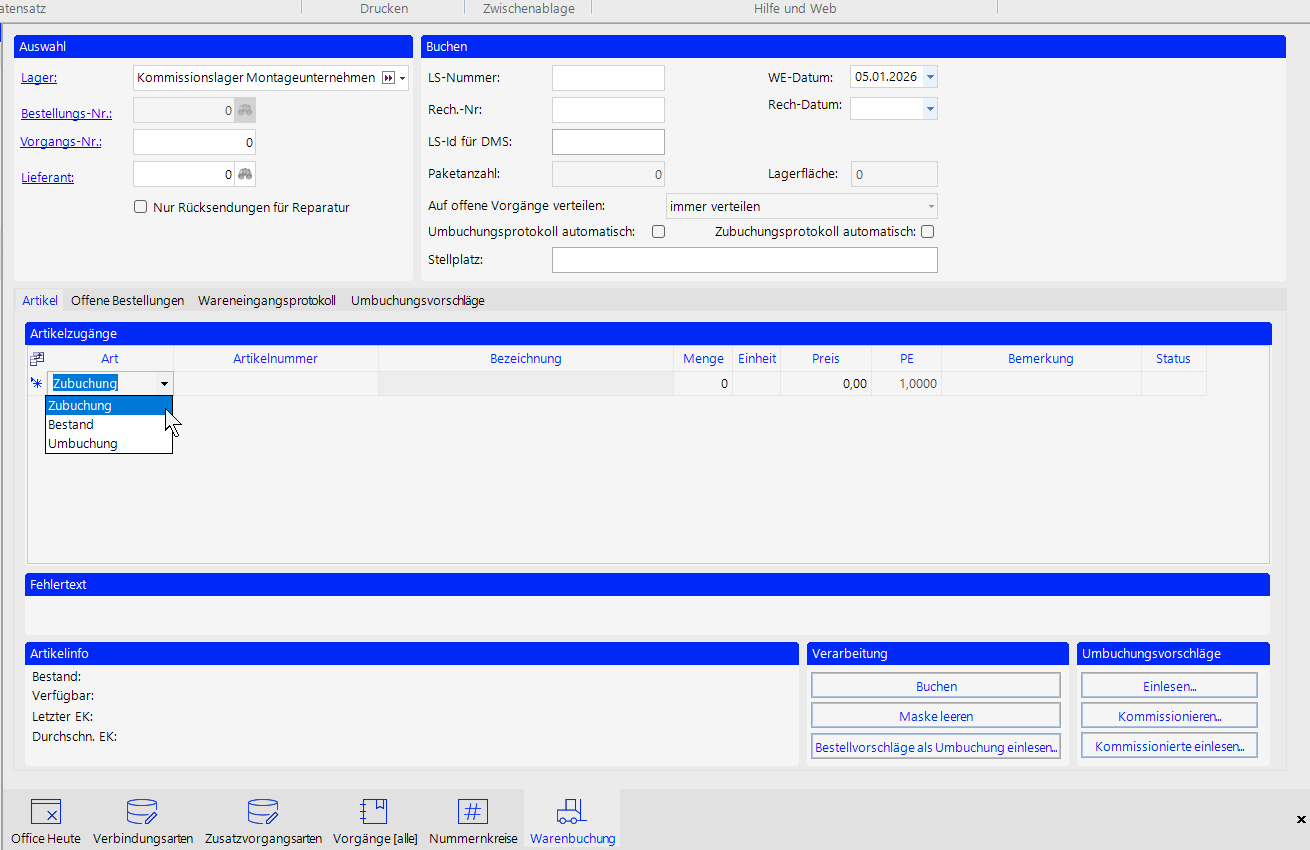Open the Wareneingangsprotokoll tab
Viewport: 1310px width, 850px height.
[266, 300]
